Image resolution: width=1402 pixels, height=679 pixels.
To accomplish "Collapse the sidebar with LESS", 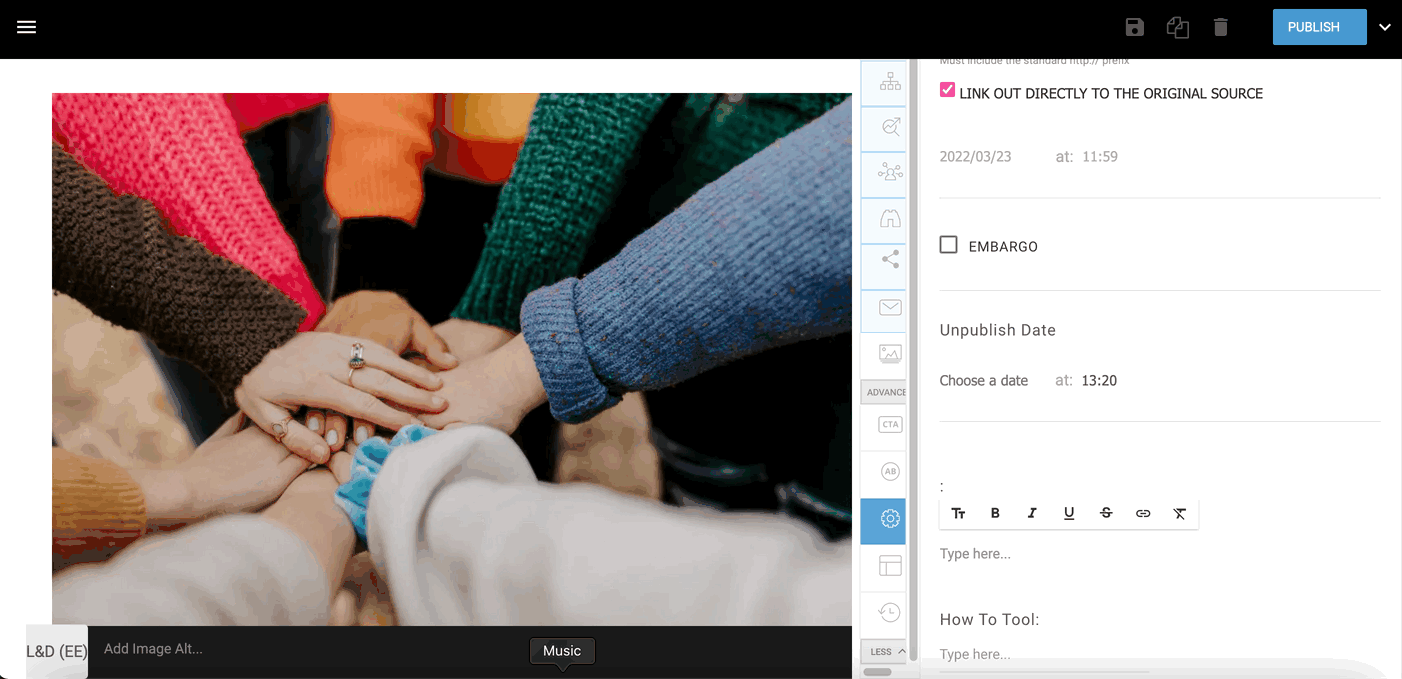I will [884, 652].
